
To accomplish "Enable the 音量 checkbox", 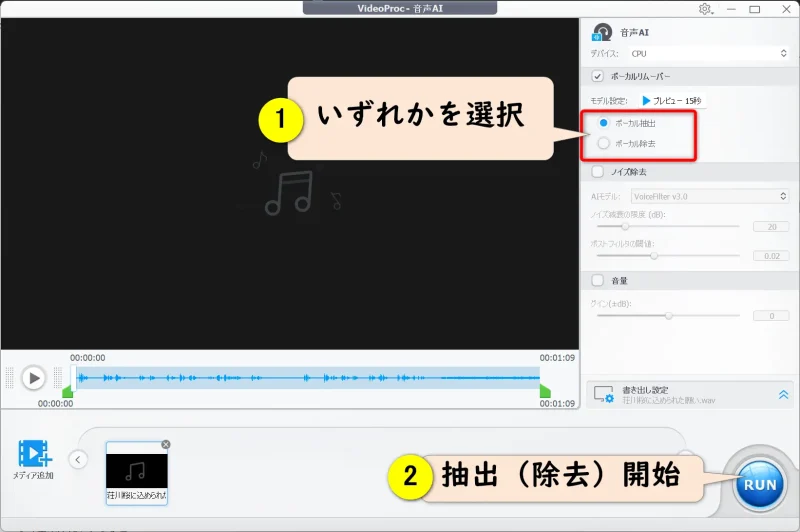I will click(x=597, y=281).
